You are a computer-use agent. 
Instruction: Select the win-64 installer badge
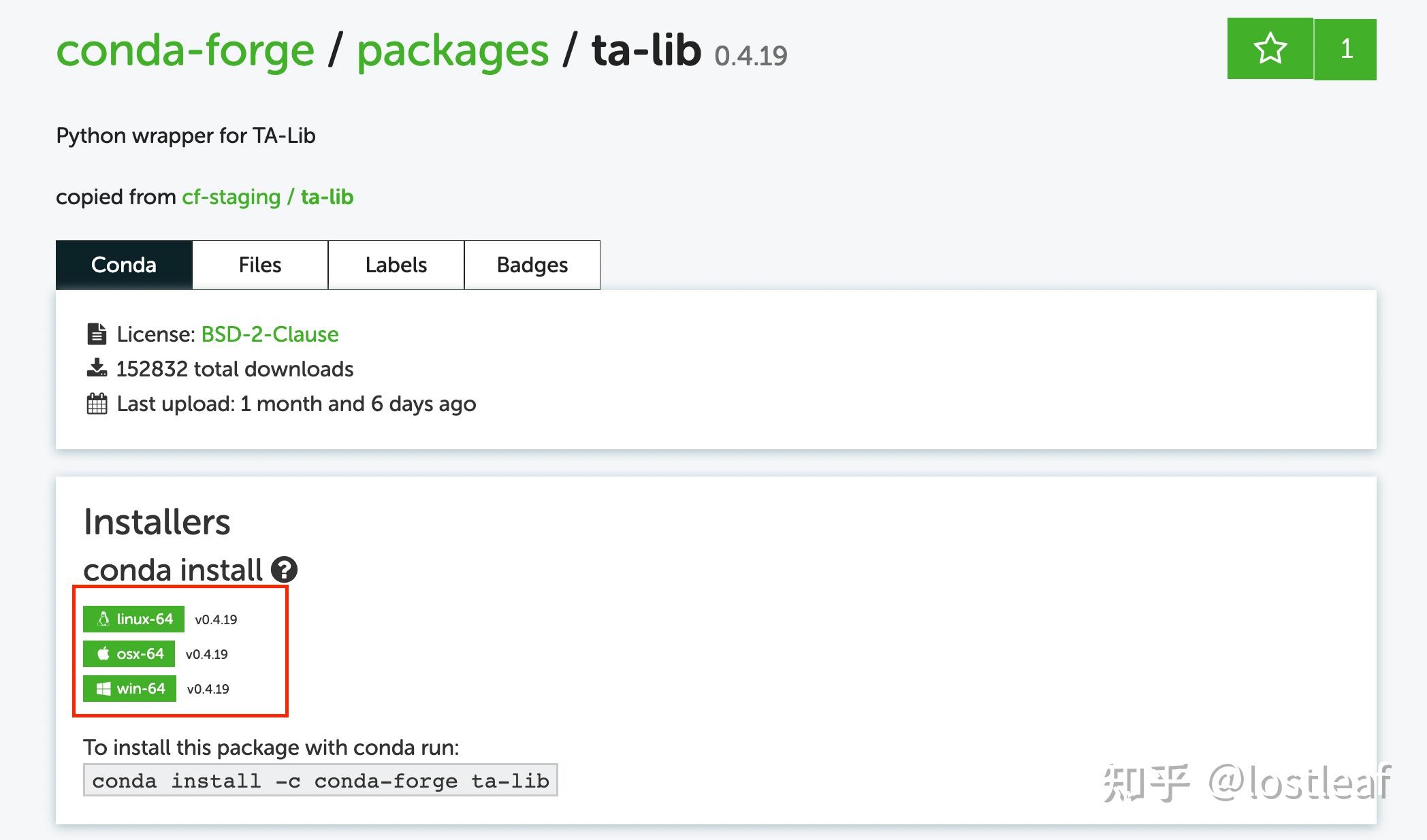point(129,688)
